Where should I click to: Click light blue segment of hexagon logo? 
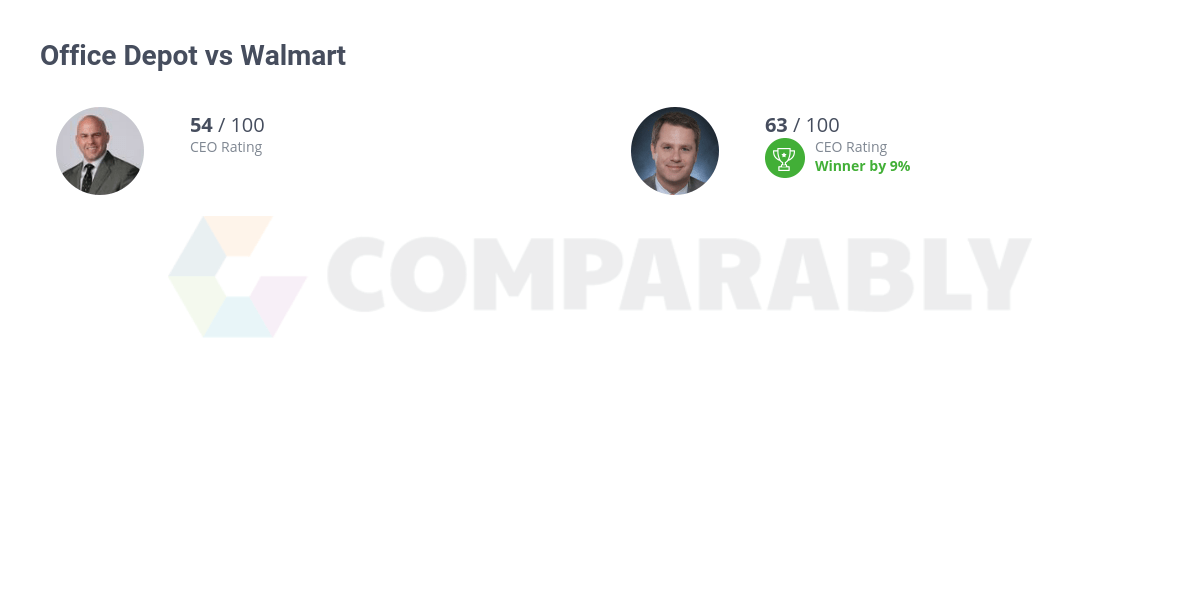pyautogui.click(x=238, y=317)
